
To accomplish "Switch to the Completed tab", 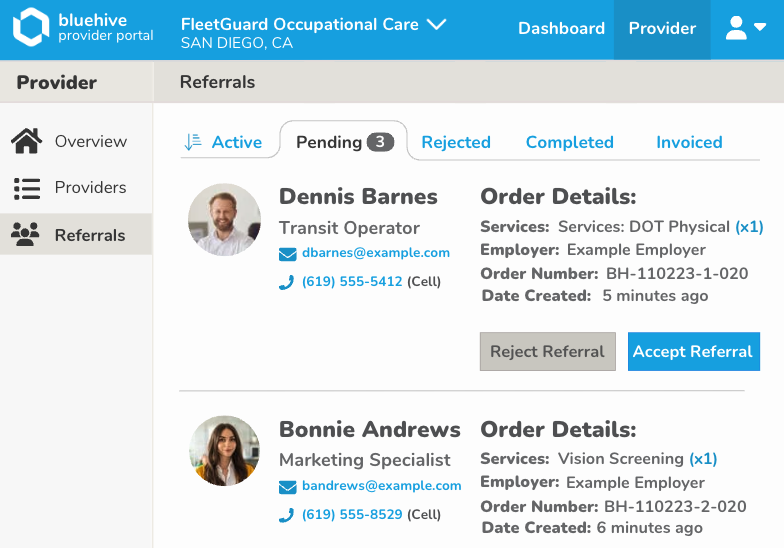I will tap(569, 142).
